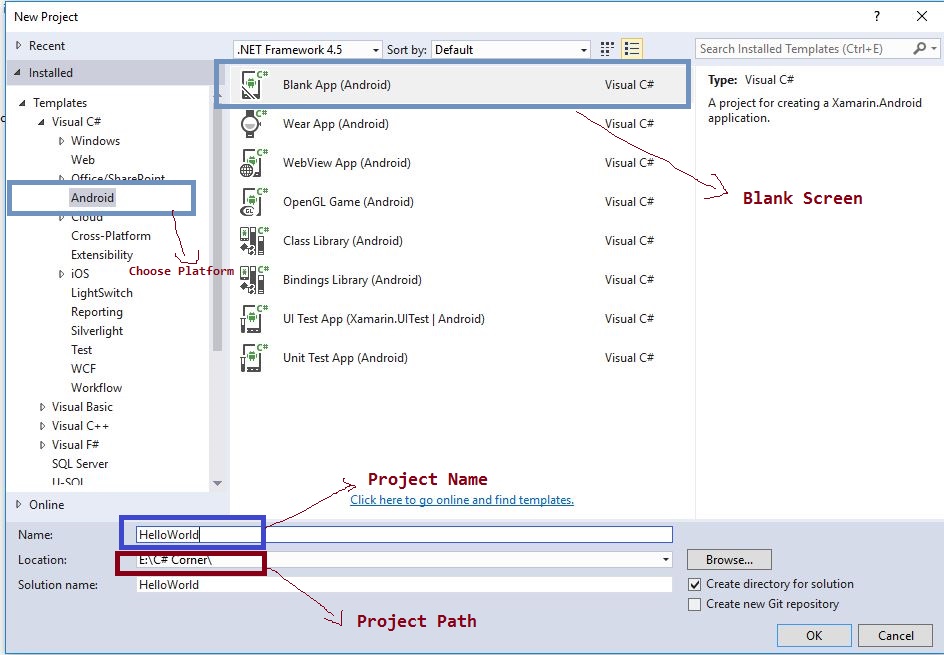The width and height of the screenshot is (944, 655).
Task: Switch to medium icons list view
Action: click(632, 49)
